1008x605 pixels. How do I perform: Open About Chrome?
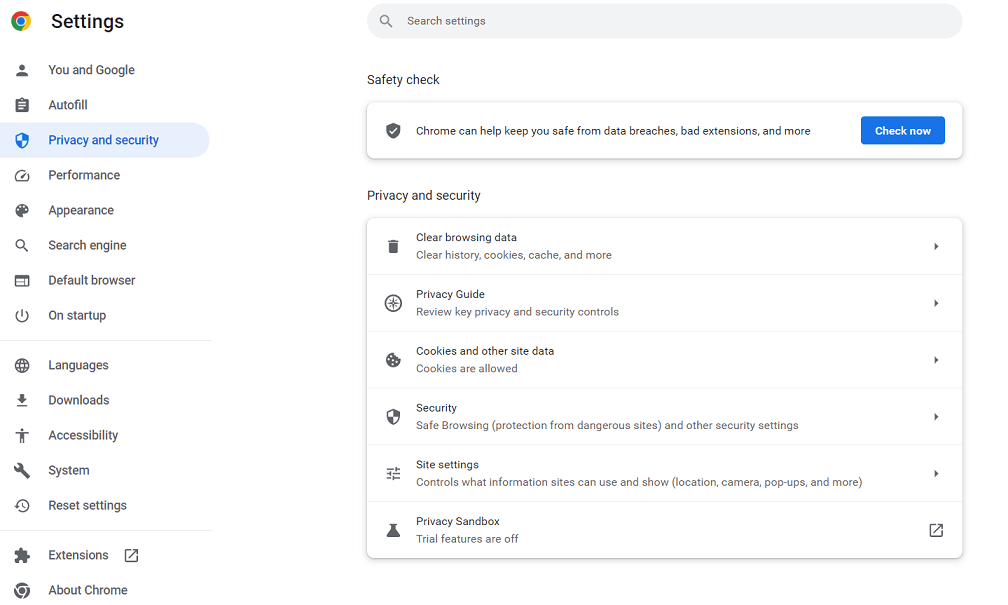coord(87,590)
